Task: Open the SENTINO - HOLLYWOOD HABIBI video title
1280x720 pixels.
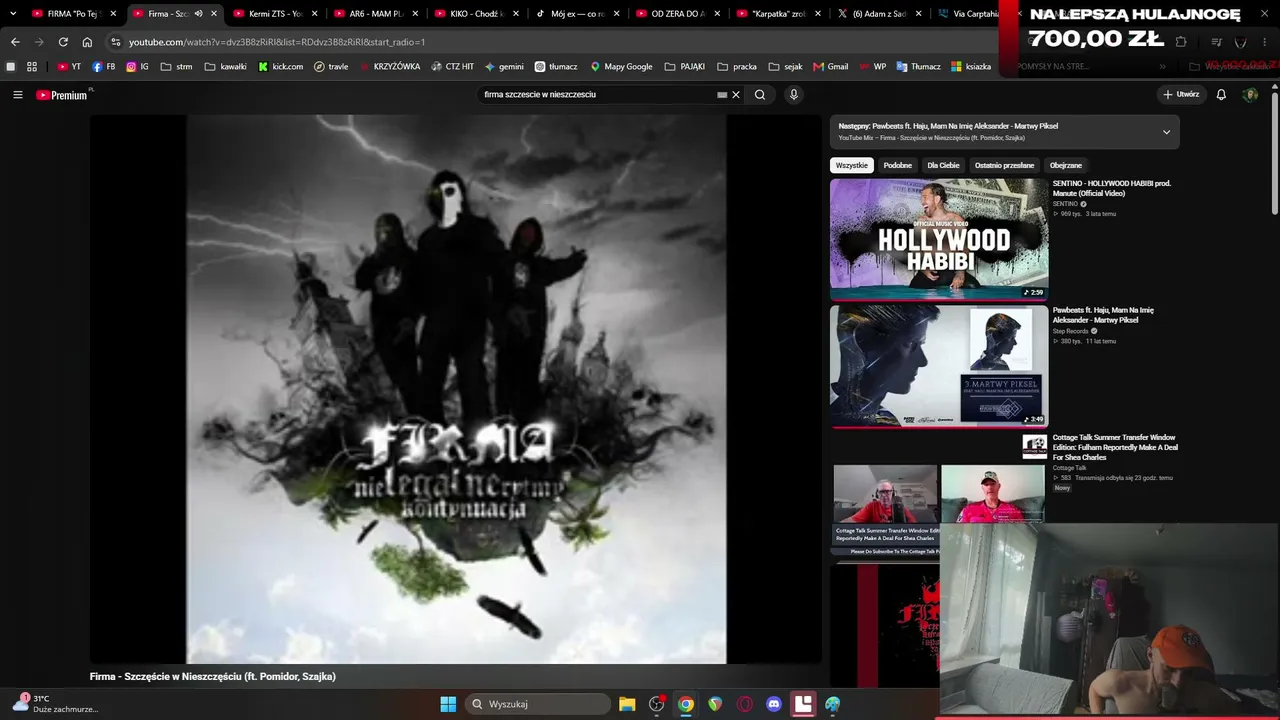Action: click(1111, 188)
